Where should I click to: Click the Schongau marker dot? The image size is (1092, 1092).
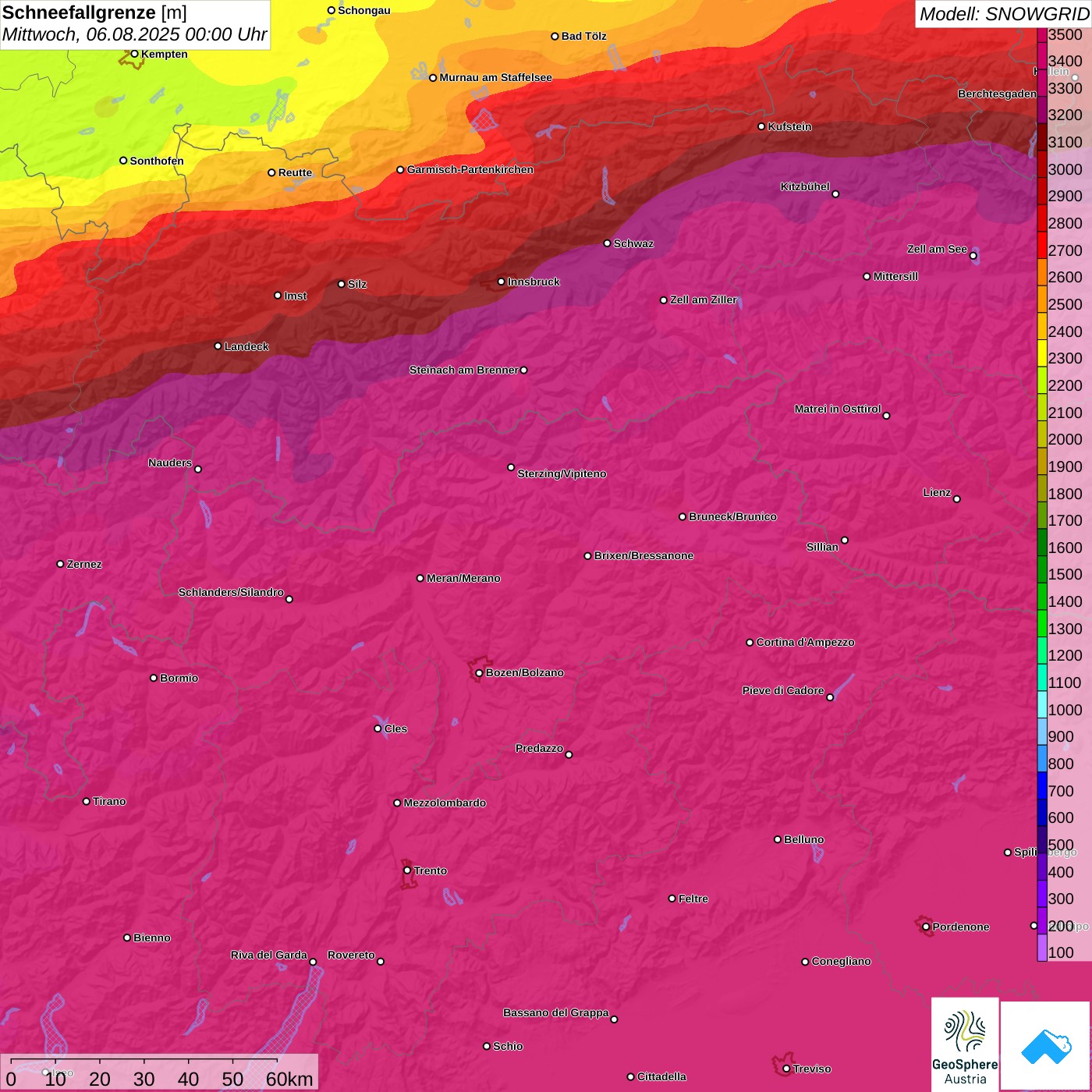click(x=331, y=11)
